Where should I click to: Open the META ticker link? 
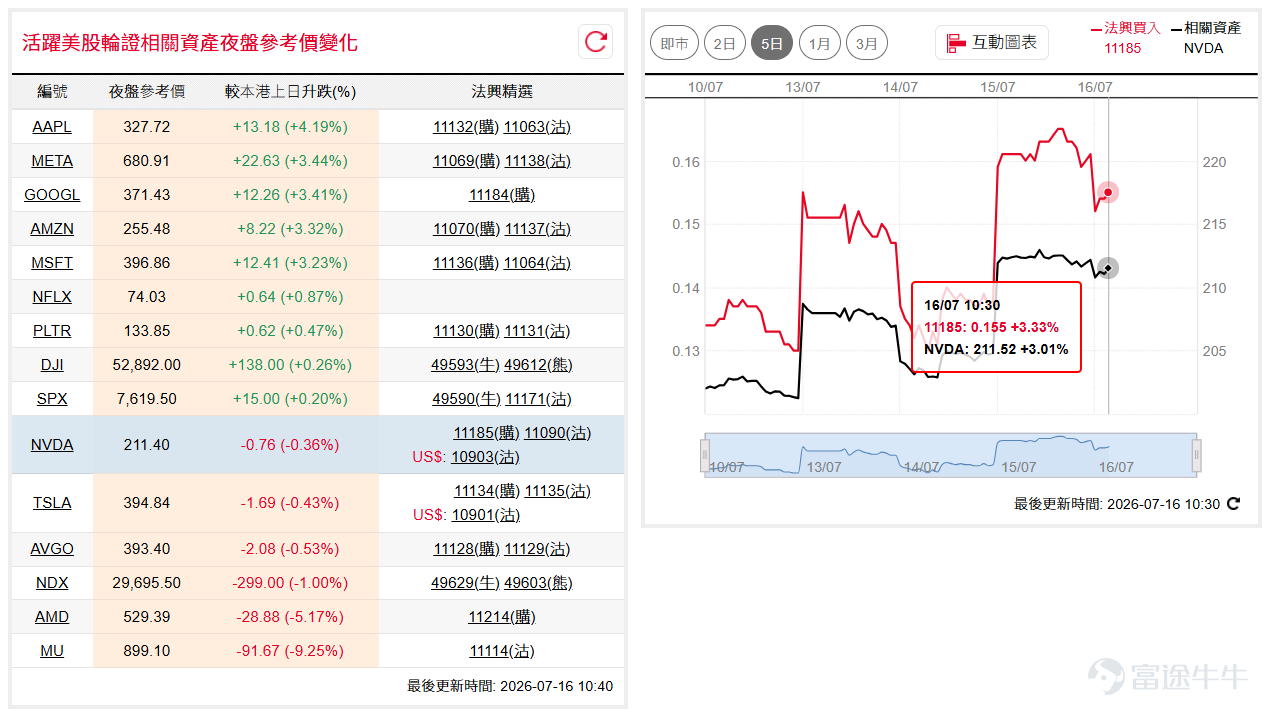(52, 161)
